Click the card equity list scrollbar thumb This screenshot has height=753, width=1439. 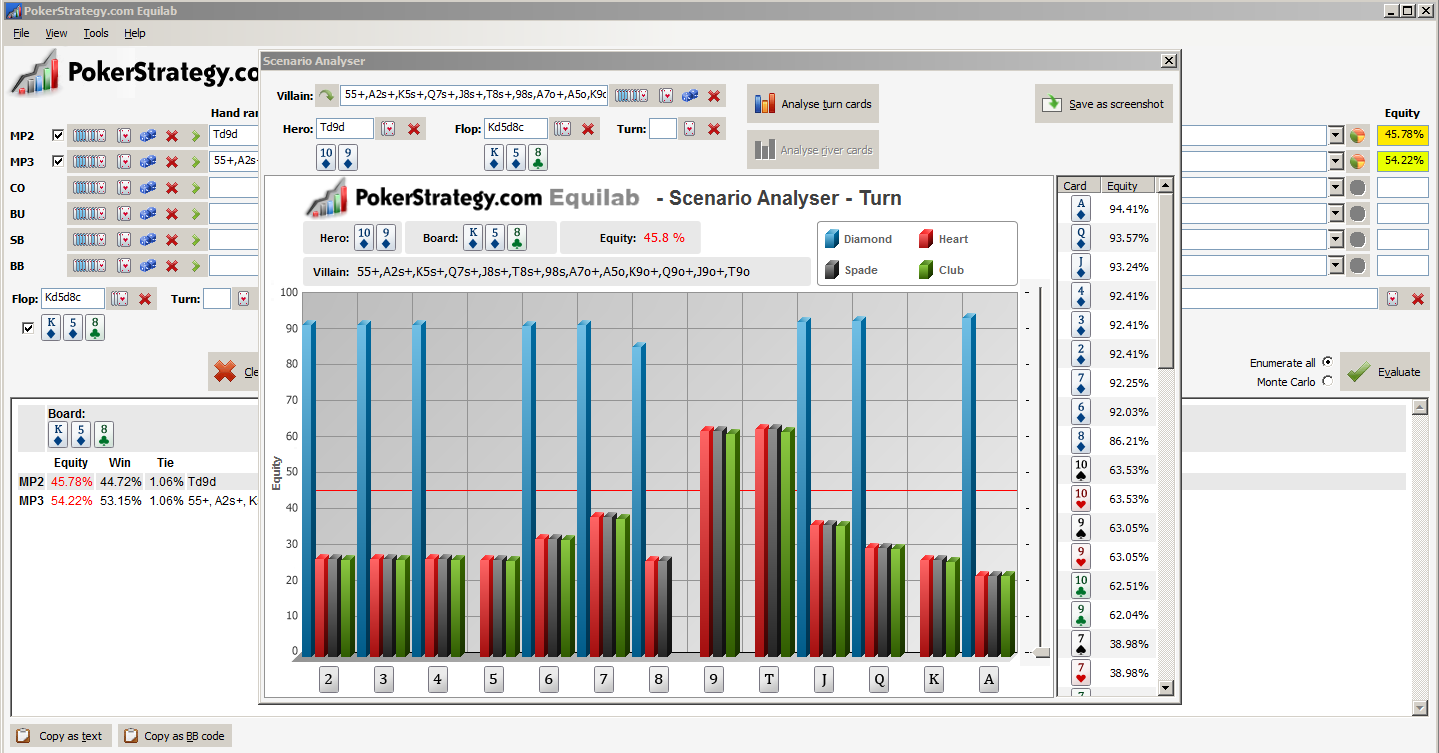[x=1166, y=281]
